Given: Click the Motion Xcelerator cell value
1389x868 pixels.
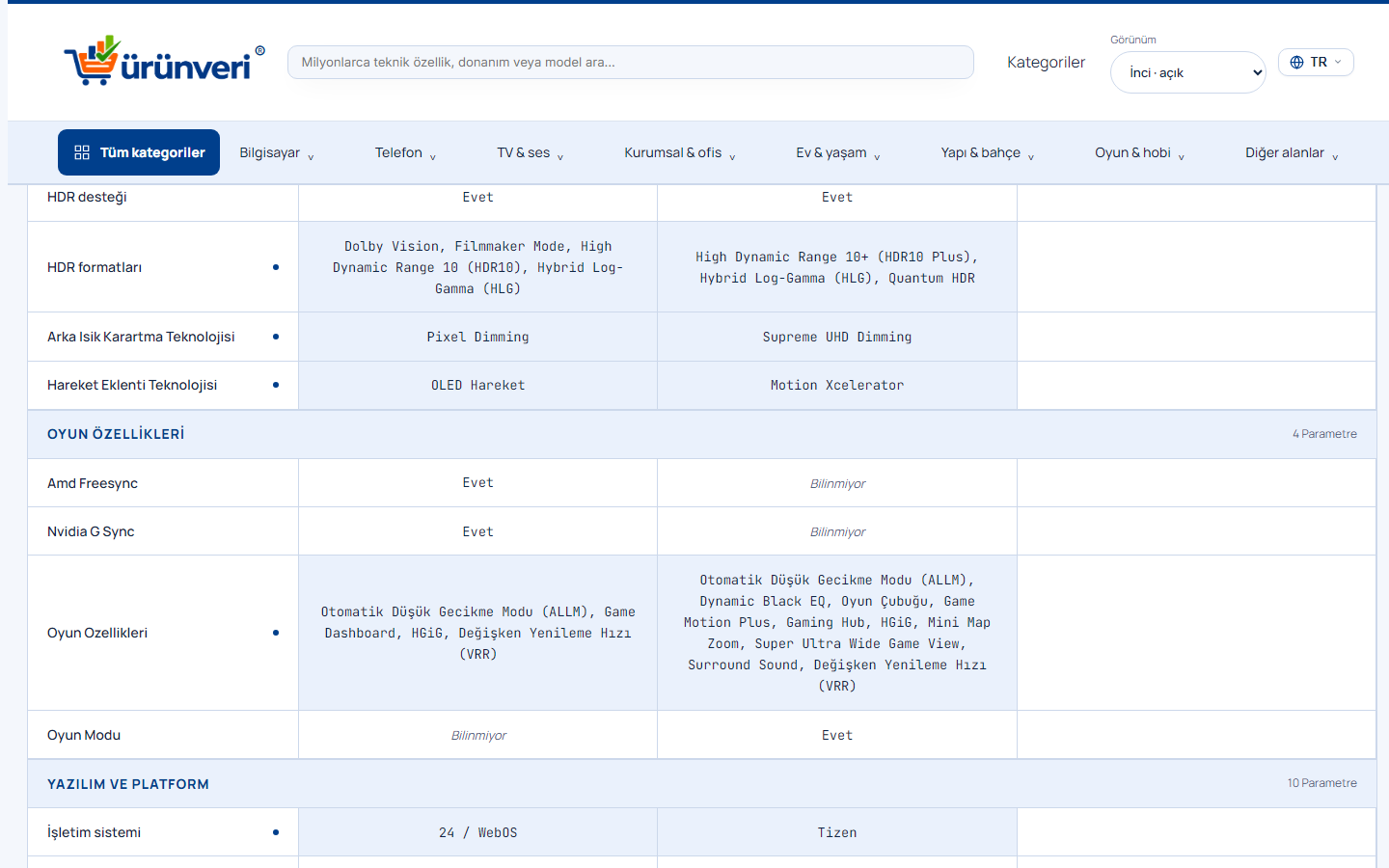Looking at the screenshot, I should [837, 385].
